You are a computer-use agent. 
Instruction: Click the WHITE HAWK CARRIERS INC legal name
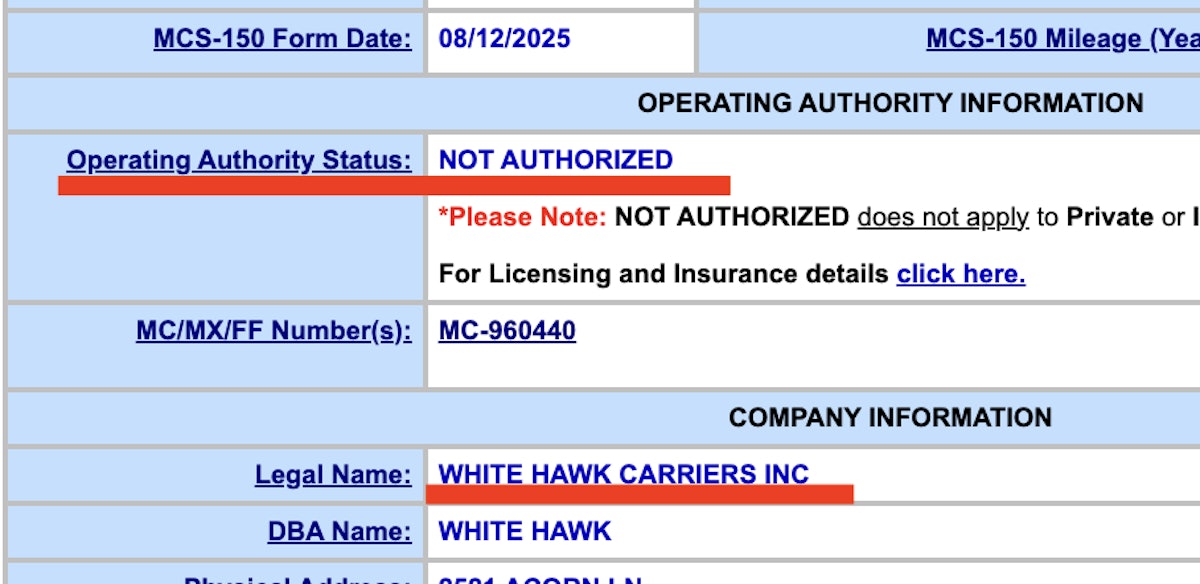click(x=624, y=474)
